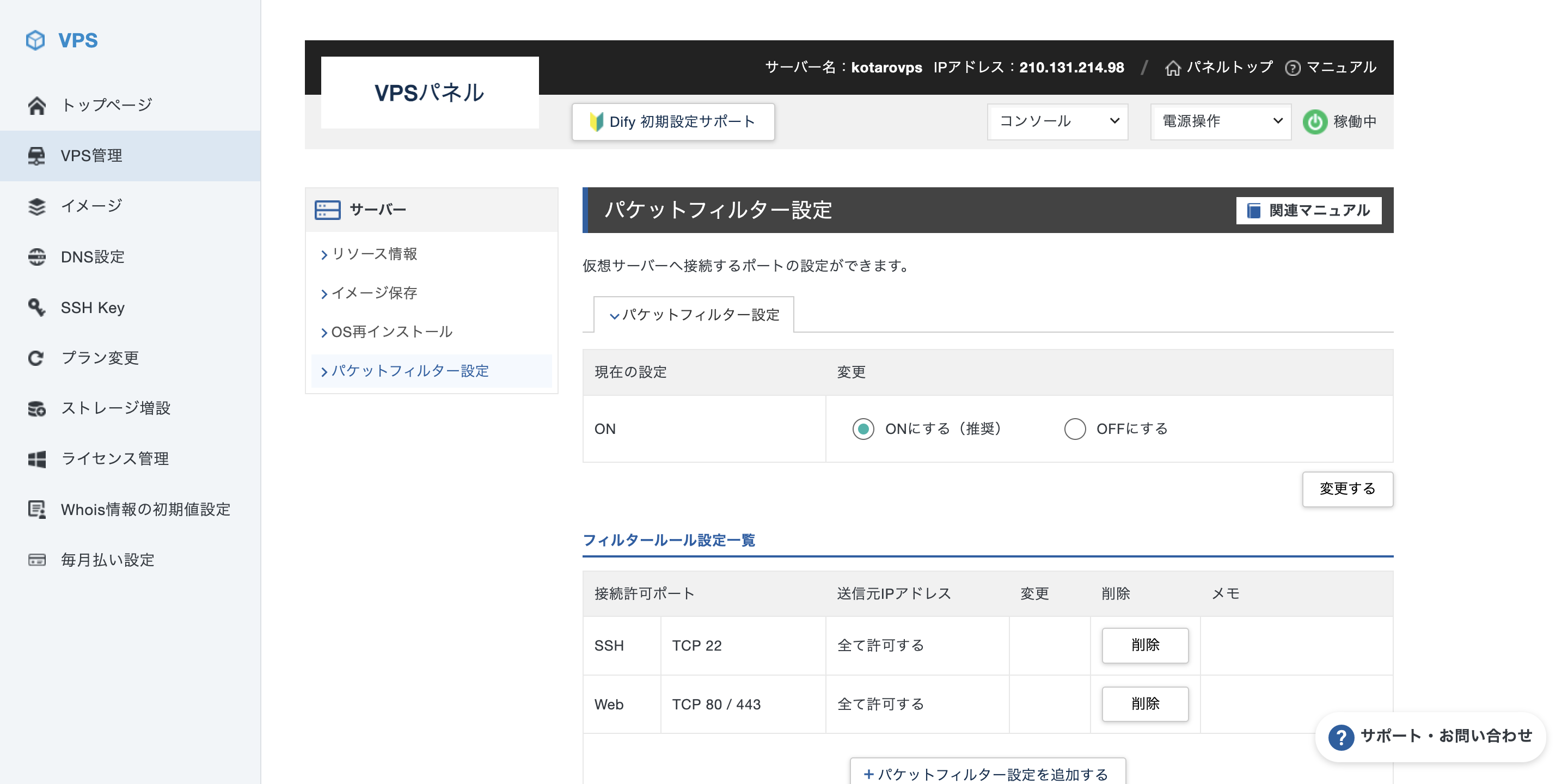Open DNS設定 in the sidebar
The image size is (1568, 784).
pos(130,257)
